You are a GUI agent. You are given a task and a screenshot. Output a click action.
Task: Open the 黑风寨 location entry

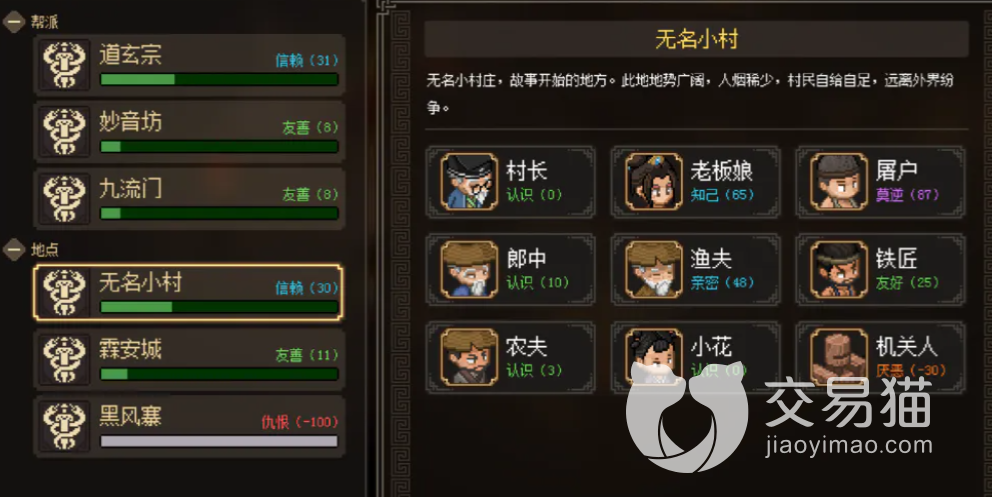tap(189, 426)
